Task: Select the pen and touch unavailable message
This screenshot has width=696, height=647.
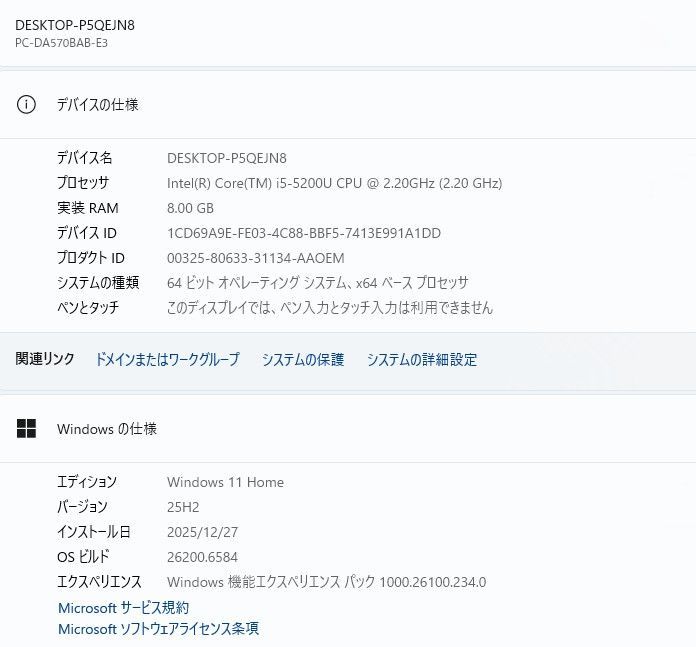Action: [x=330, y=308]
